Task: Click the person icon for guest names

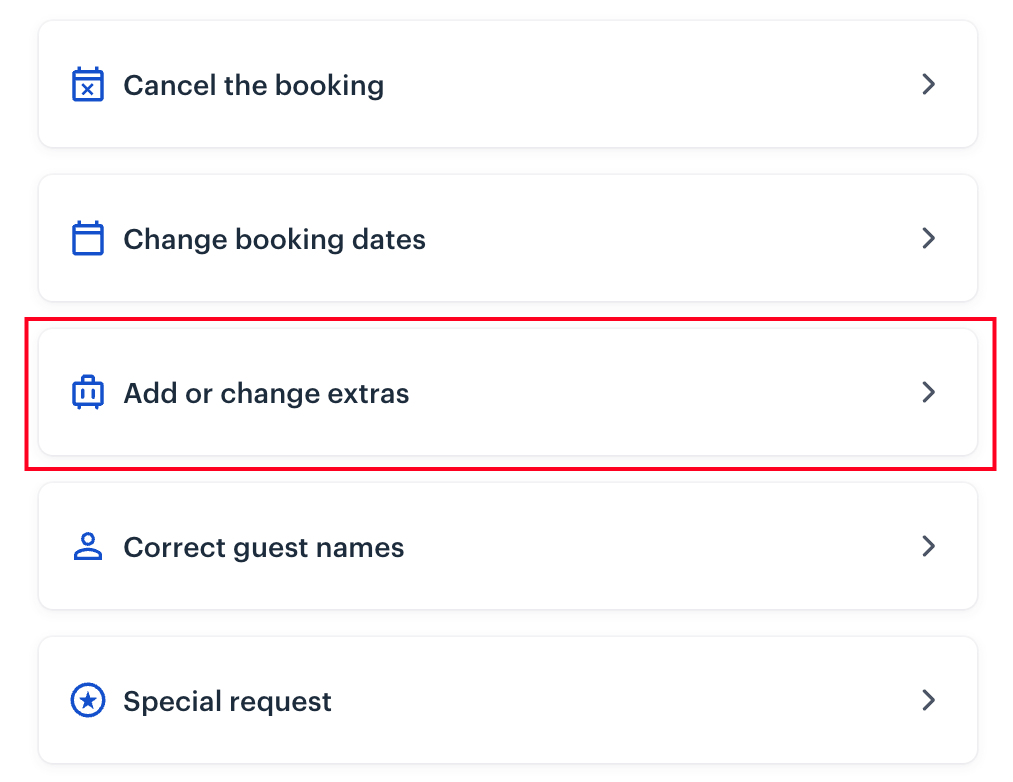Action: point(88,547)
